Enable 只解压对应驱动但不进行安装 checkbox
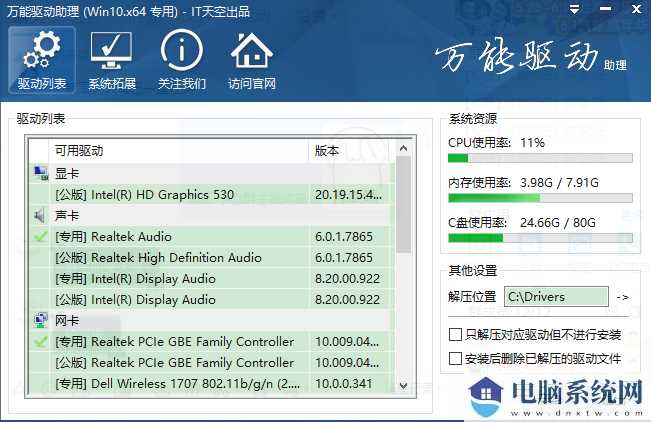 coord(455,334)
